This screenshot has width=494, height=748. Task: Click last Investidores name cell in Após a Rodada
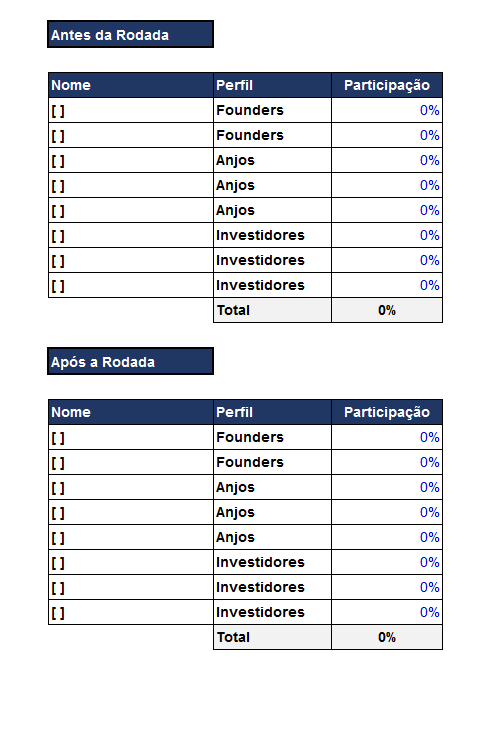[x=131, y=612]
